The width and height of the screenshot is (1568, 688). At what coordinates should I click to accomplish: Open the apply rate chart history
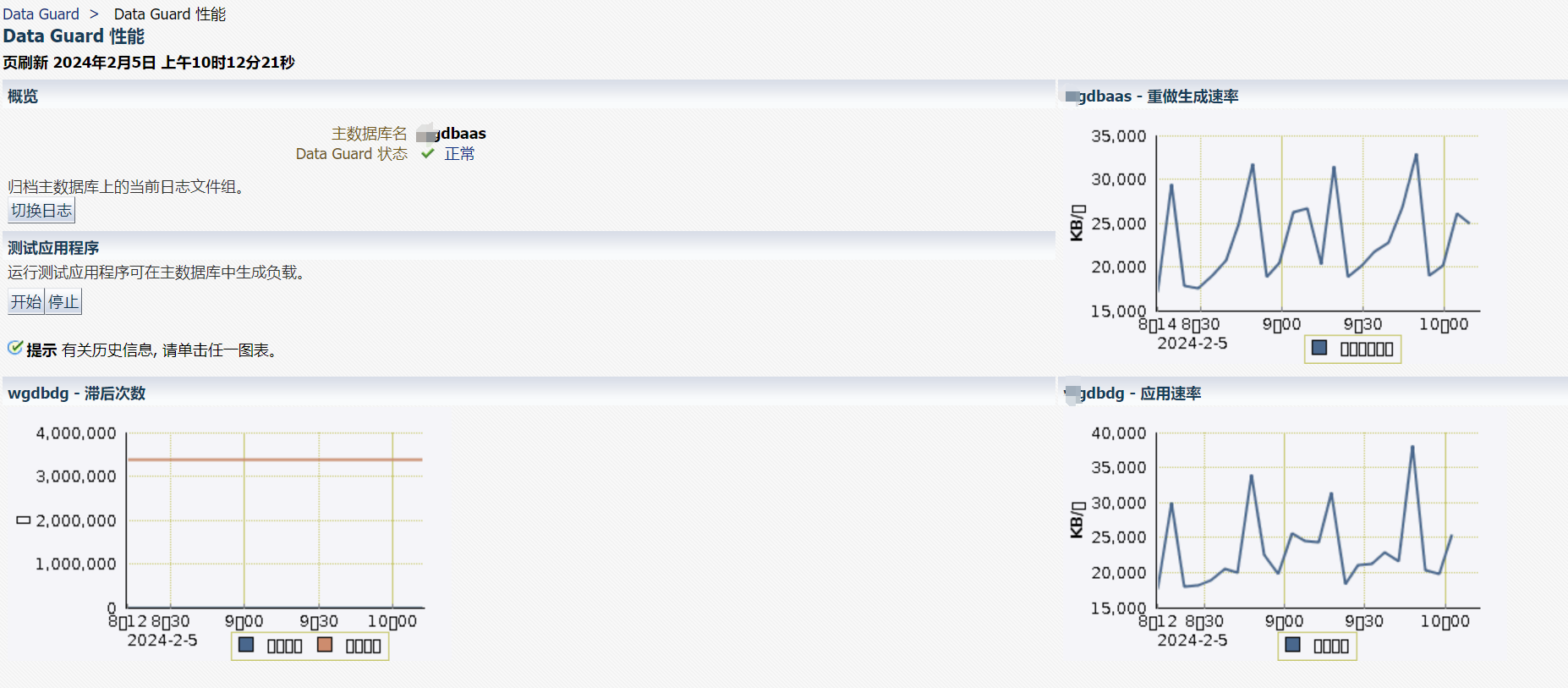click(1316, 520)
